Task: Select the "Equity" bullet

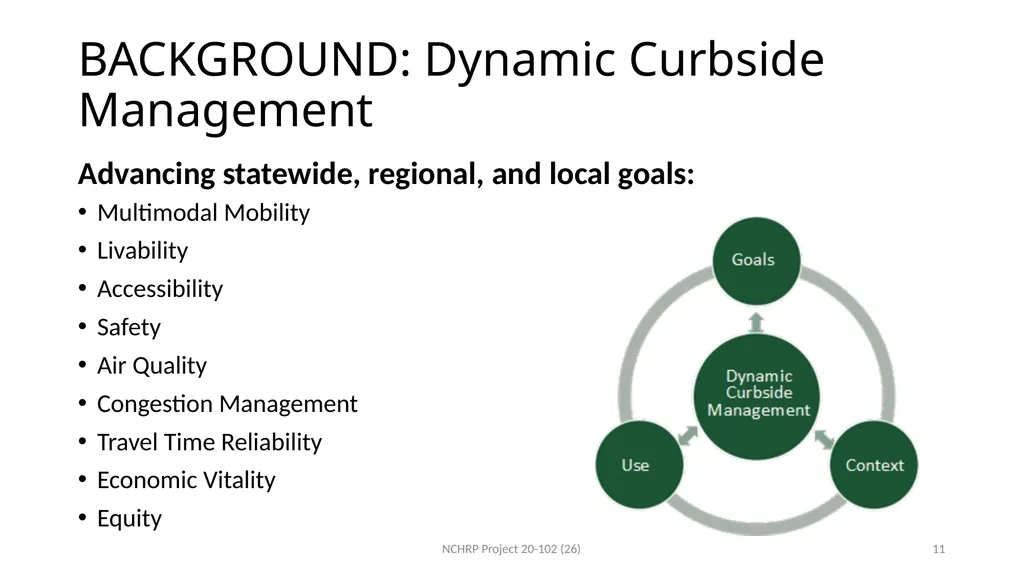Action: tap(129, 518)
